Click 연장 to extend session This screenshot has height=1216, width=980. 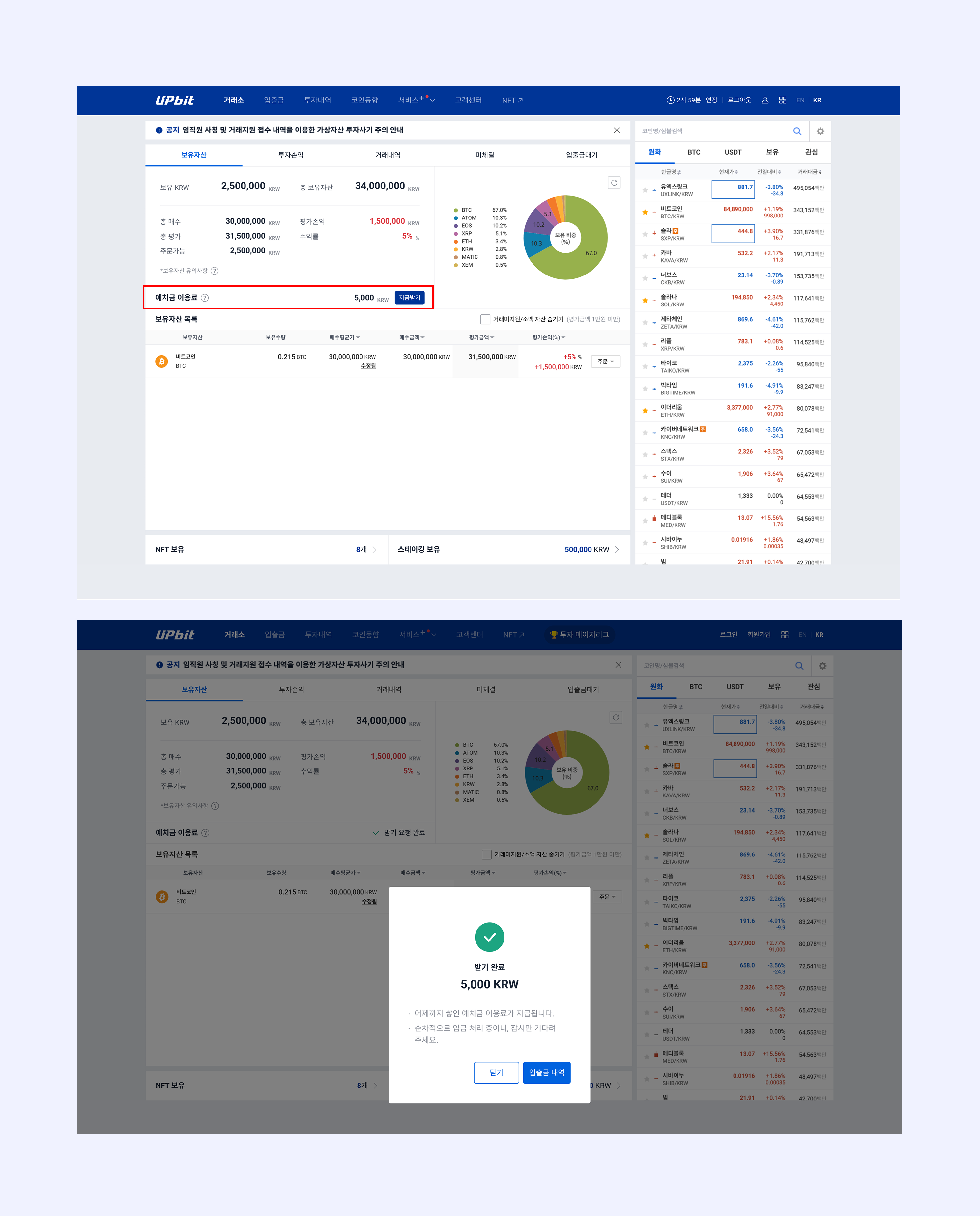tap(711, 100)
